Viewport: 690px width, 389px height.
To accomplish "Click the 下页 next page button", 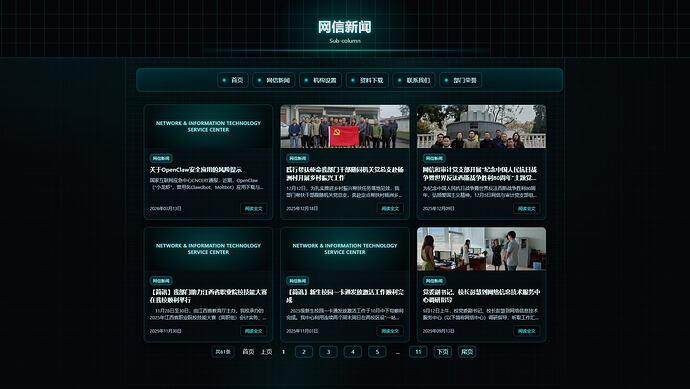I will (x=442, y=352).
